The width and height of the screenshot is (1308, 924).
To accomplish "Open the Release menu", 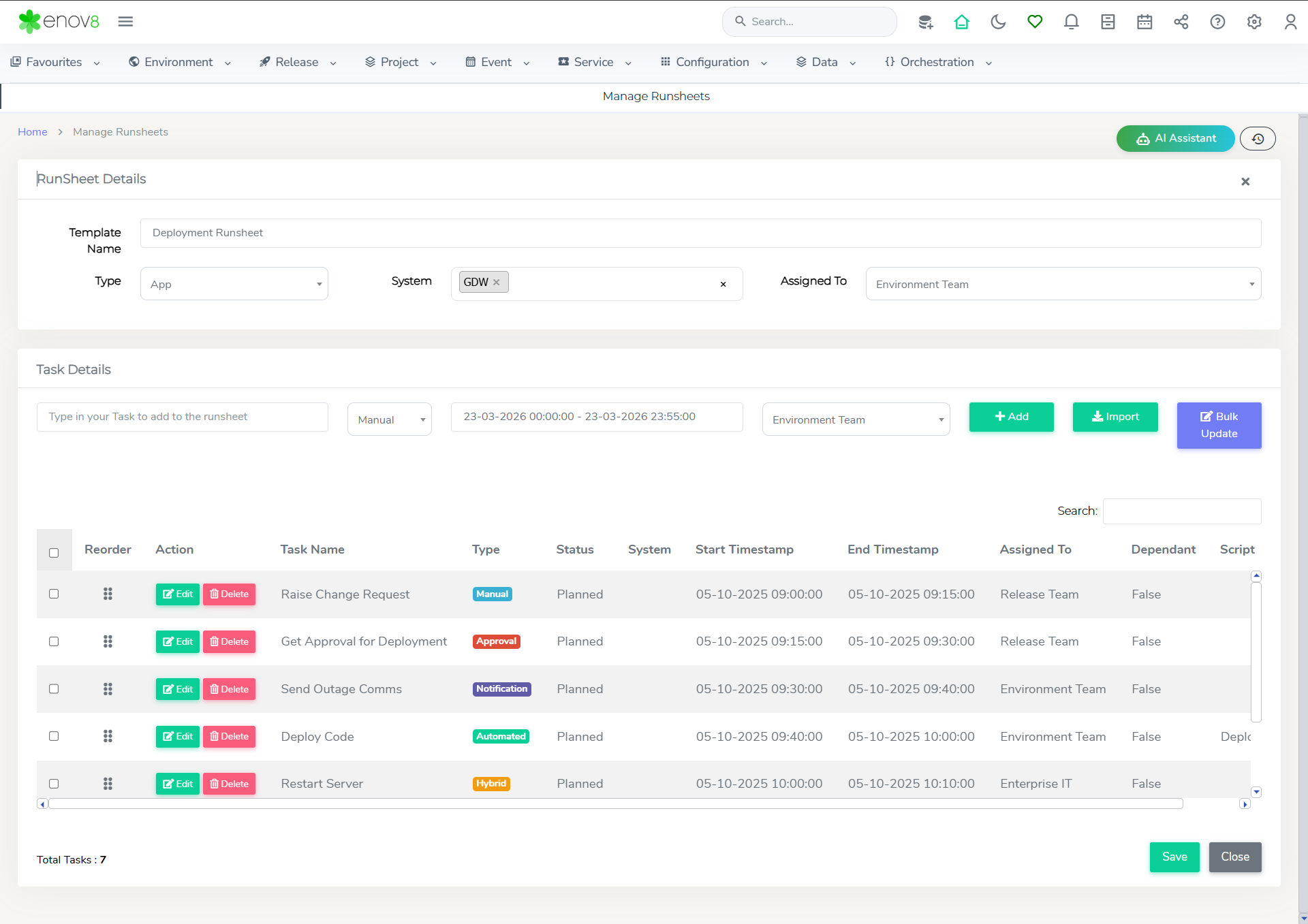I will click(x=297, y=62).
